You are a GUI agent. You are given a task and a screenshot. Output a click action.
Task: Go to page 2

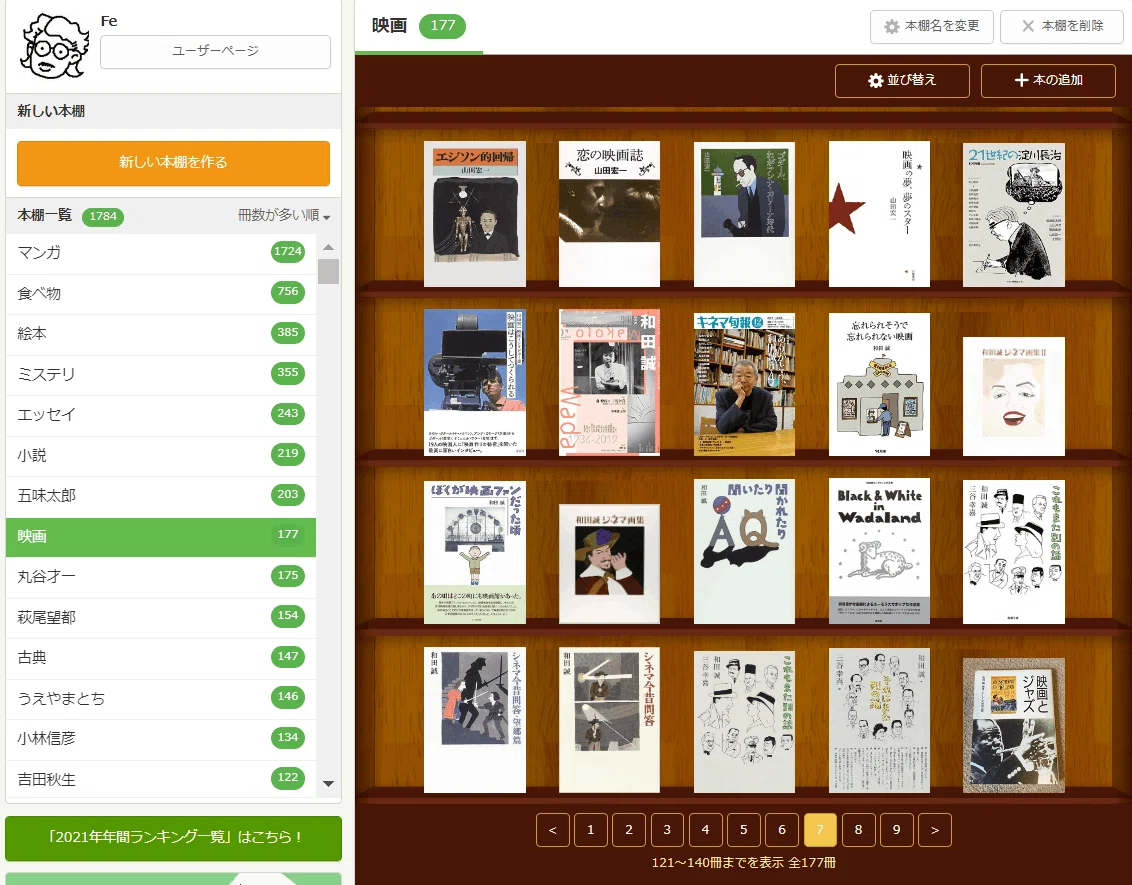[629, 830]
